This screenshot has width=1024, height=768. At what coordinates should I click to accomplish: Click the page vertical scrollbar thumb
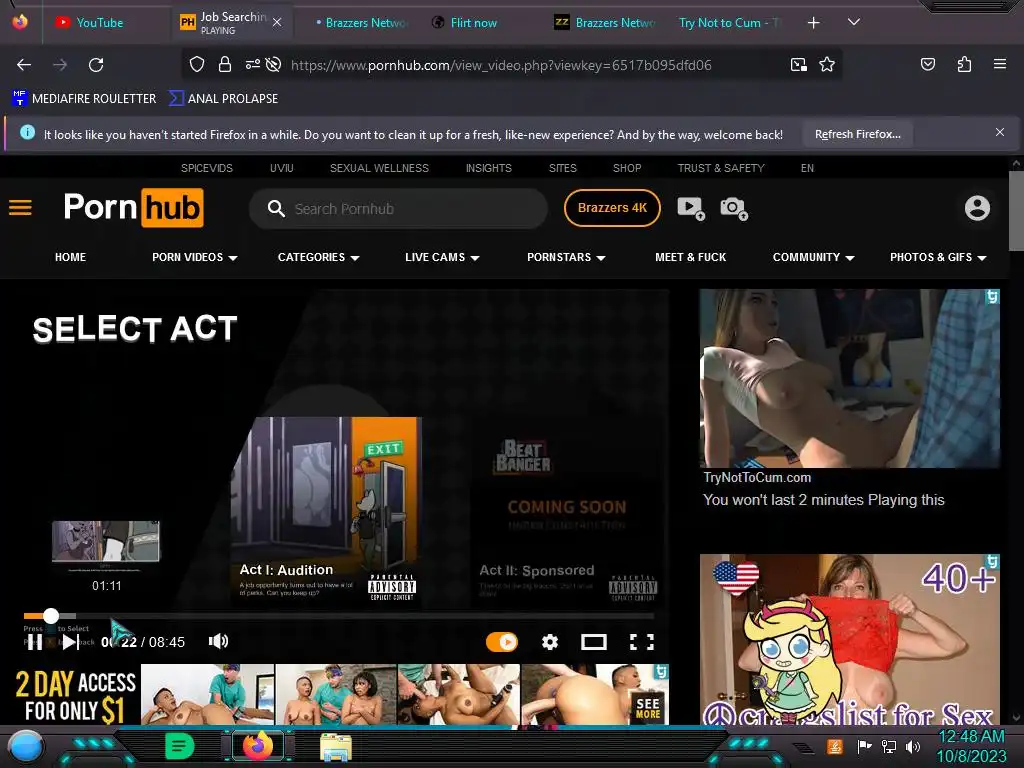point(1016,210)
